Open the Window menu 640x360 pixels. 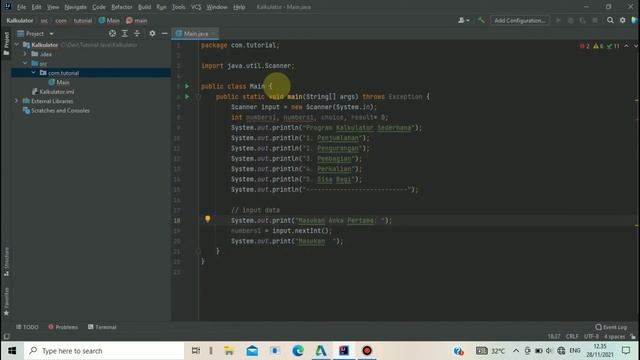coord(217,7)
